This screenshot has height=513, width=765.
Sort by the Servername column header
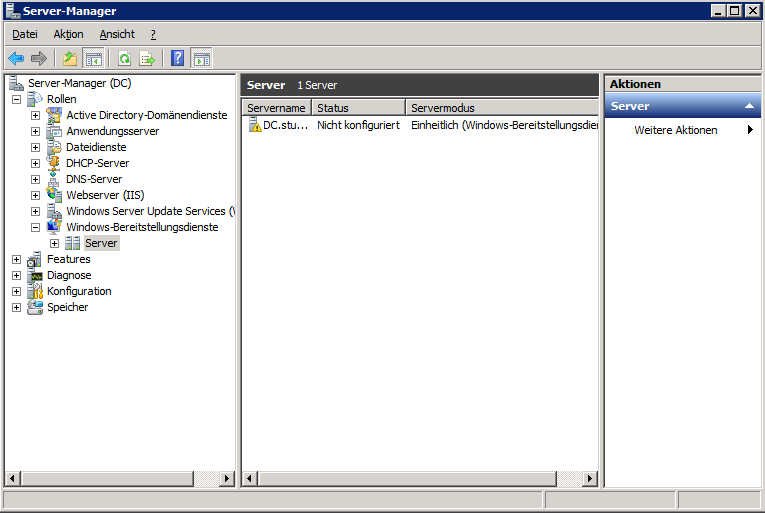pos(276,107)
